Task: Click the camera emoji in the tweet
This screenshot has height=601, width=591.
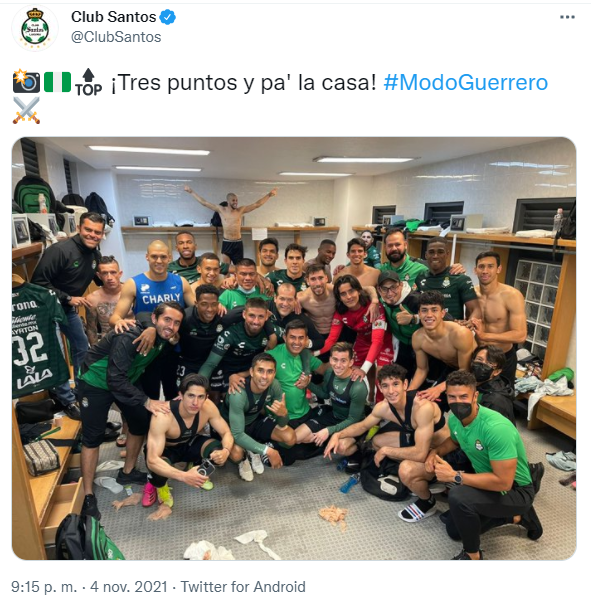Action: 26,82
